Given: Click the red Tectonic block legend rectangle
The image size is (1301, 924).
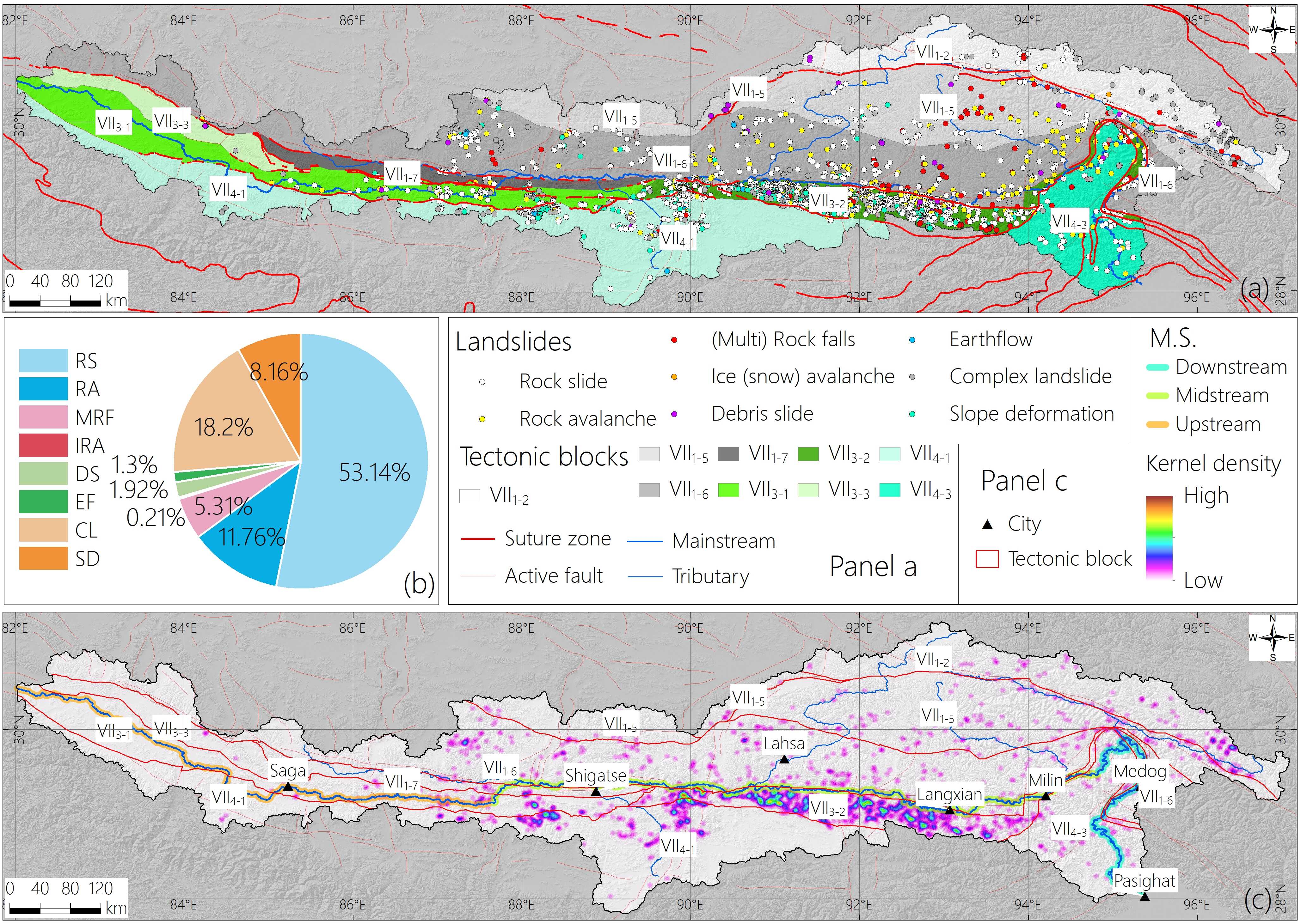Looking at the screenshot, I should pyautogui.click(x=987, y=559).
